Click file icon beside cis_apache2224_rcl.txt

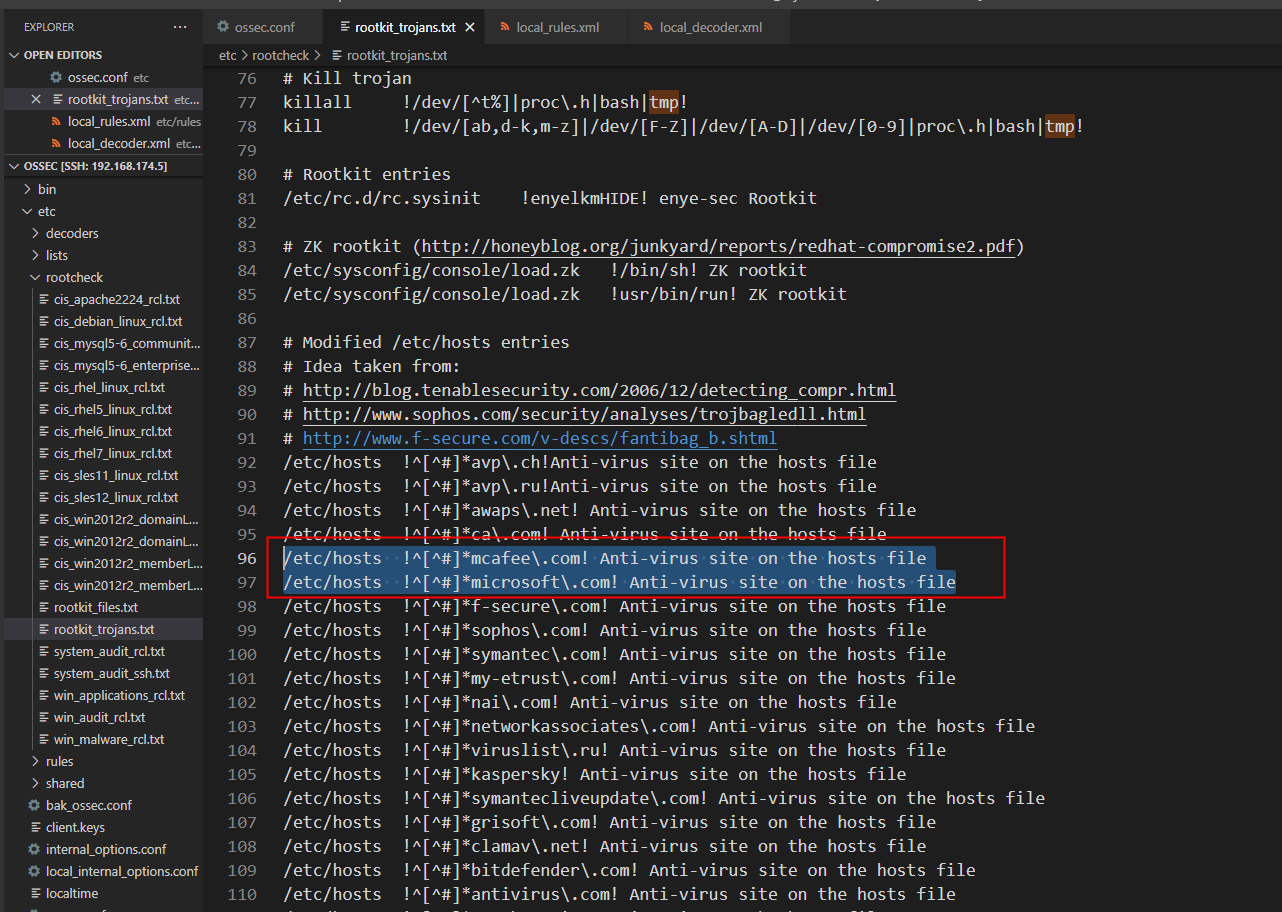tap(43, 299)
